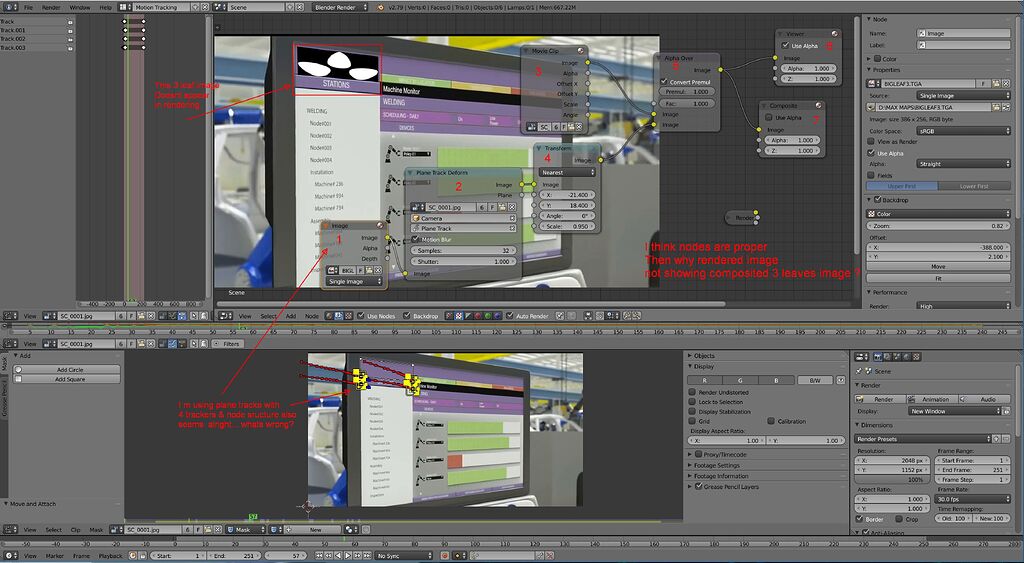Click the End Frame field
Screen dimensions: 1024x563
[x=973, y=470]
